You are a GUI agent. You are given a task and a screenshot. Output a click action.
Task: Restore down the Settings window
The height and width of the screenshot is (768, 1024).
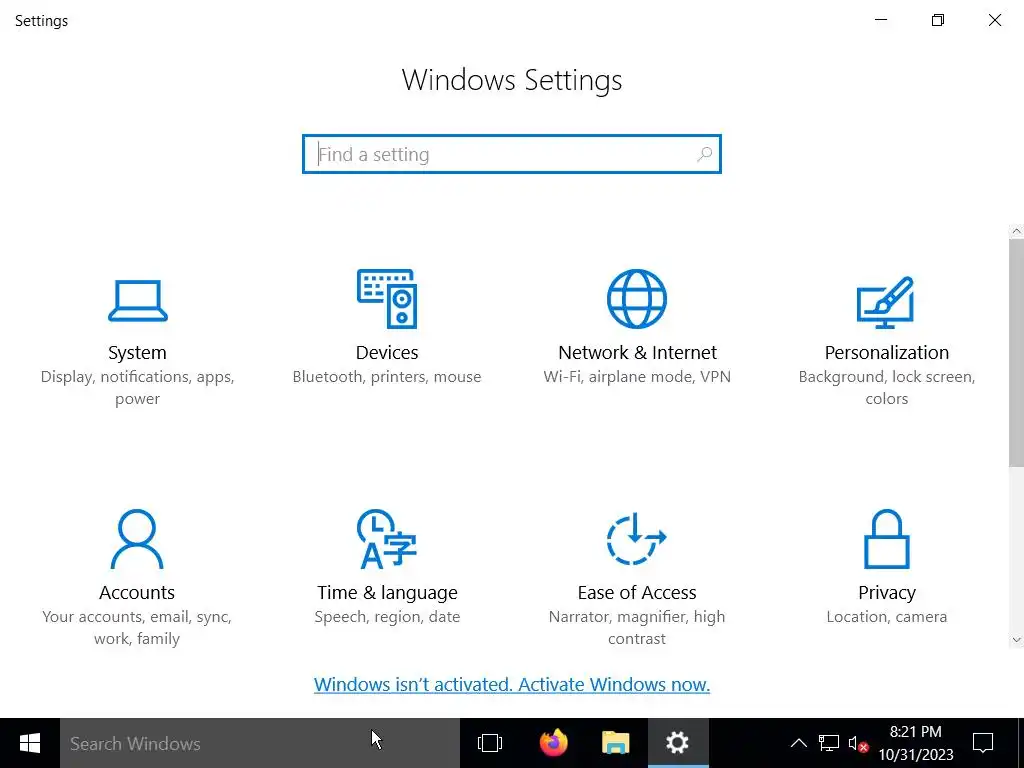click(938, 20)
